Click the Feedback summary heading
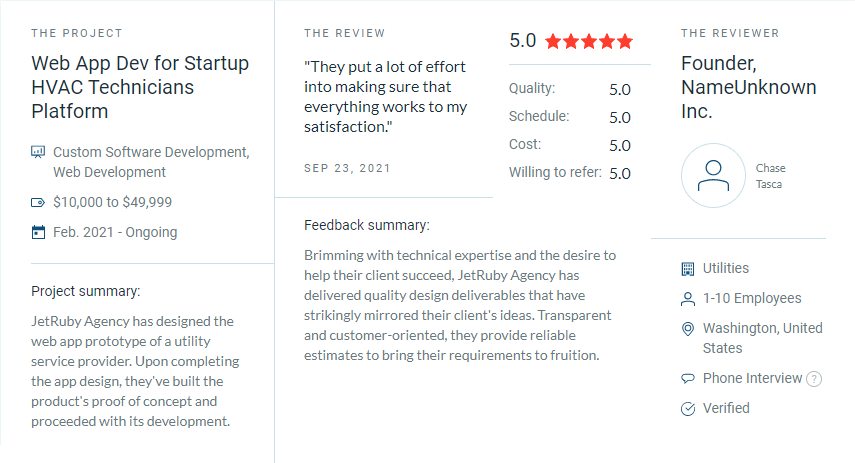 pos(367,225)
